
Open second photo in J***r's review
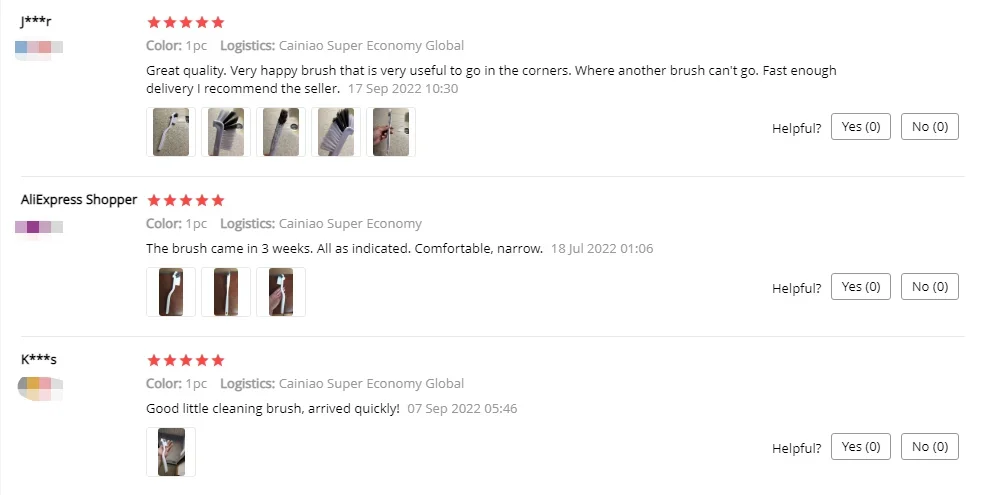[226, 132]
